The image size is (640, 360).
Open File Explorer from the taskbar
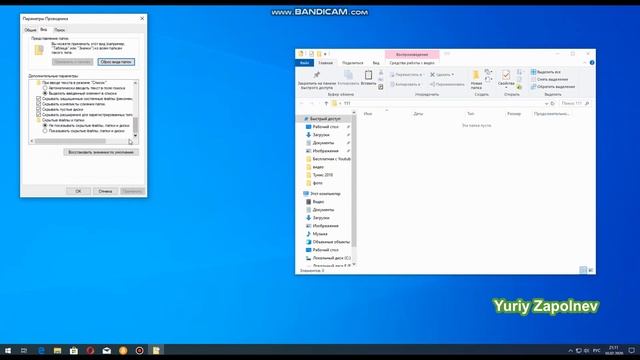(58, 350)
